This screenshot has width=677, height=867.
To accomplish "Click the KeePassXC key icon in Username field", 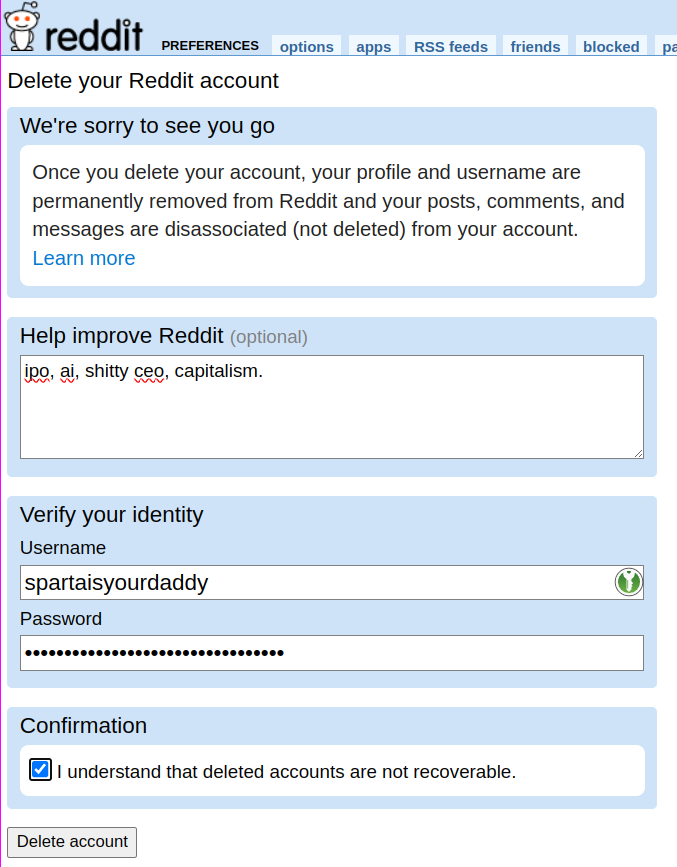I will 628,582.
